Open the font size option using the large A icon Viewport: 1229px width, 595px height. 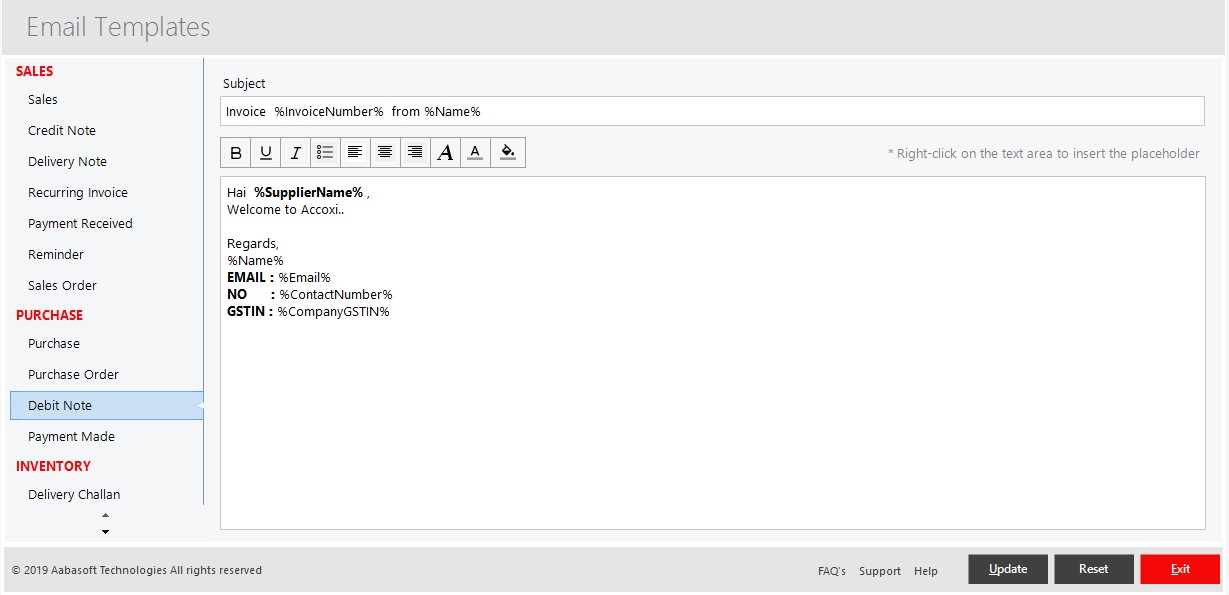(445, 152)
